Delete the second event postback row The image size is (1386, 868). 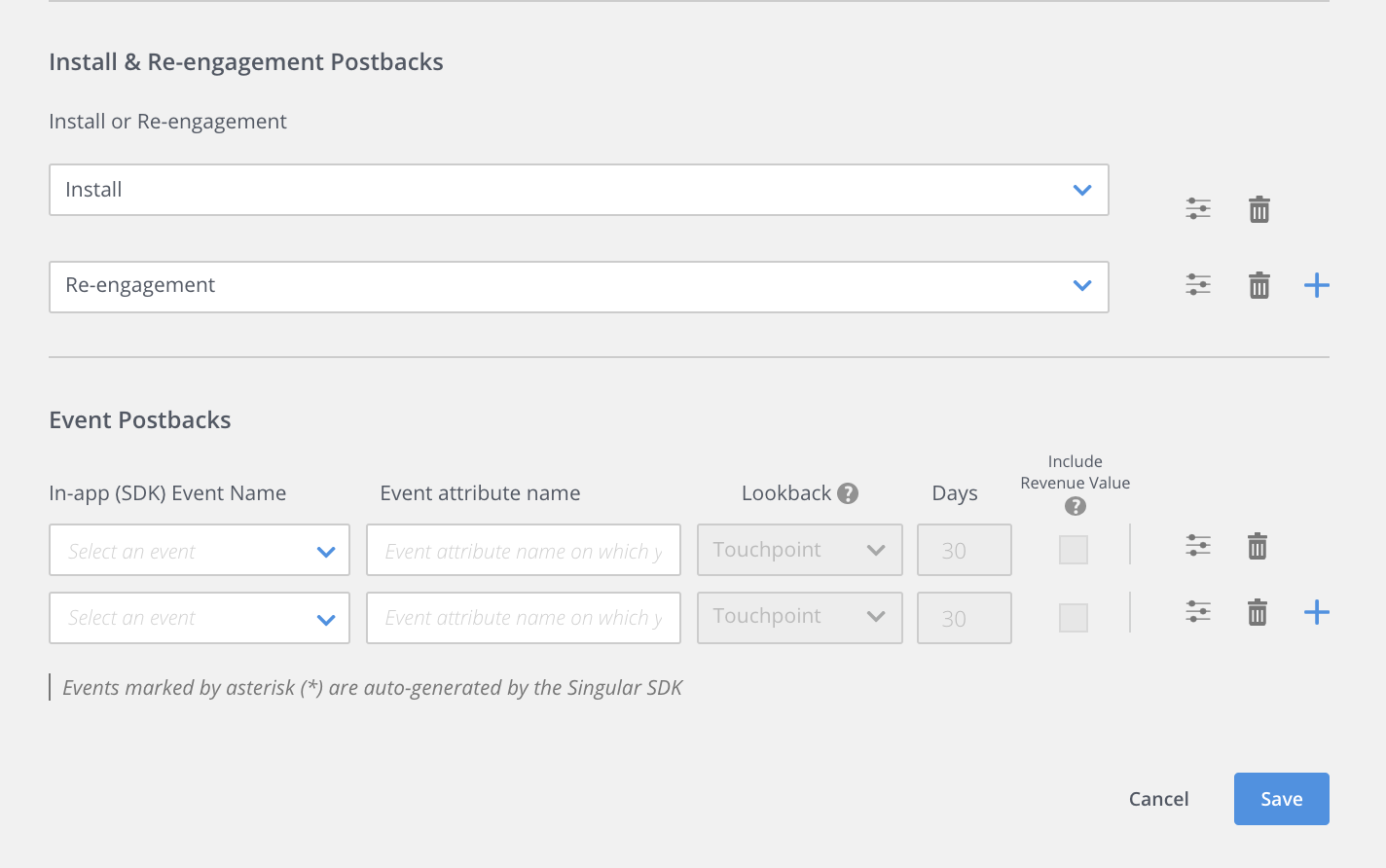(1258, 612)
